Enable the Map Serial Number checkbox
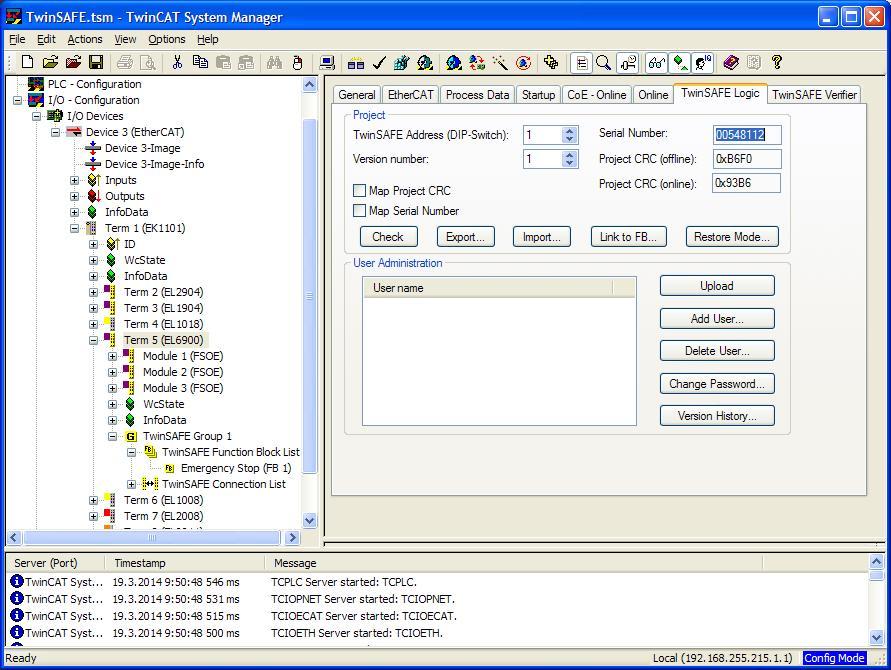Screen dimensions: 891x670 359,211
